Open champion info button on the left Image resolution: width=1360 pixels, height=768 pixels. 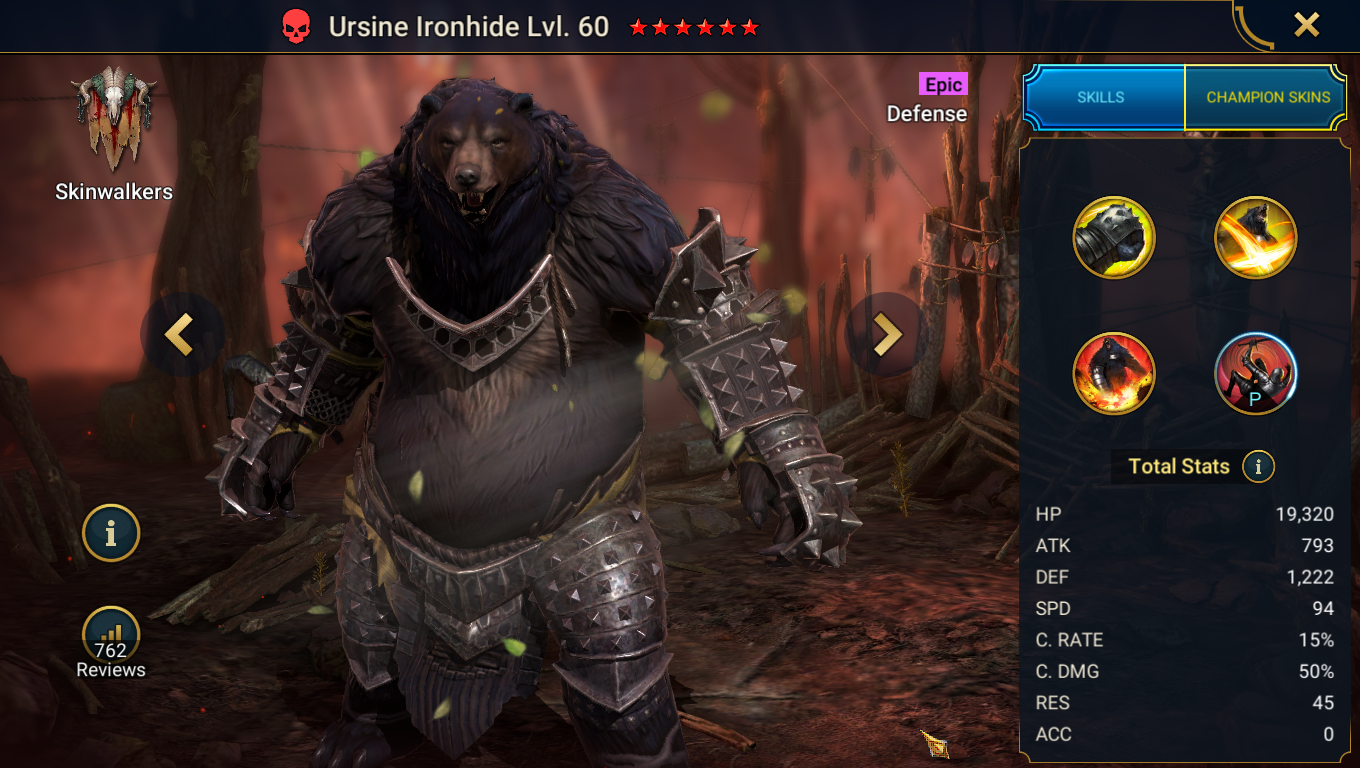click(111, 533)
